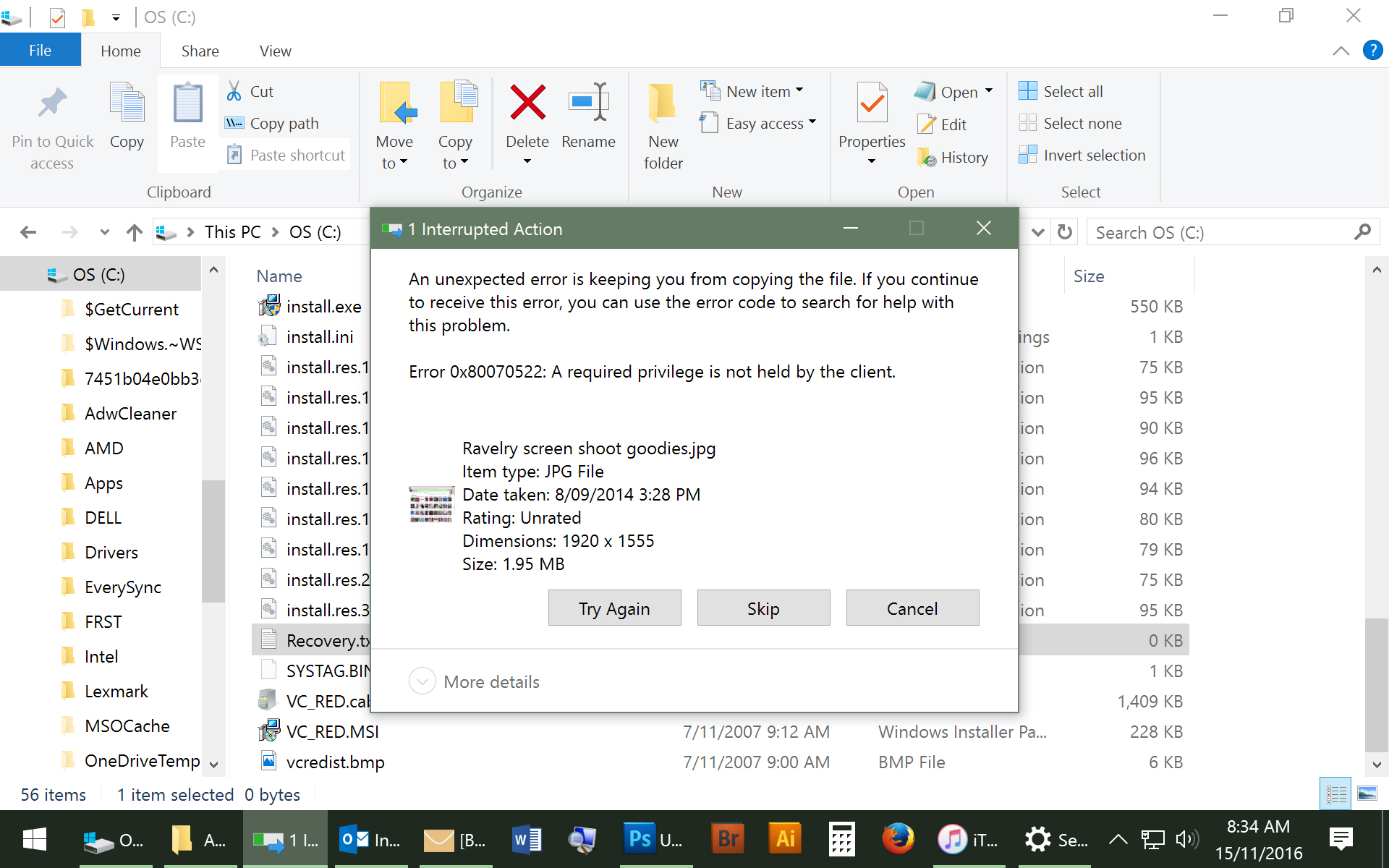Click the New folder icon

pyautogui.click(x=663, y=103)
